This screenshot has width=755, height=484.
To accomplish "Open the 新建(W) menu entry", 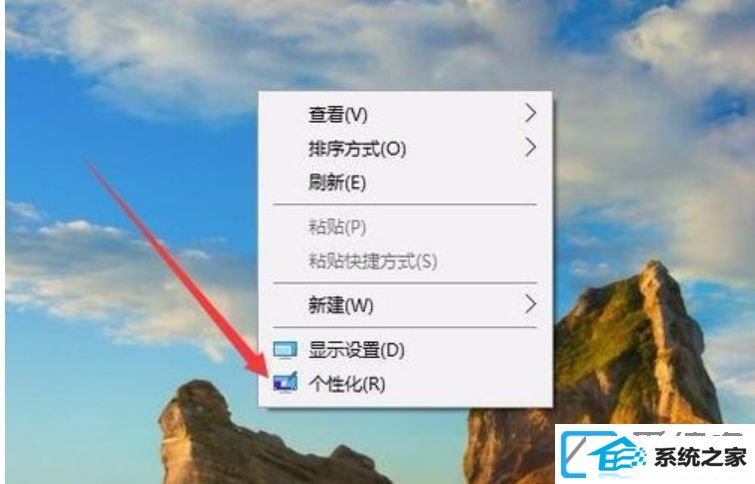I will click(x=405, y=305).
